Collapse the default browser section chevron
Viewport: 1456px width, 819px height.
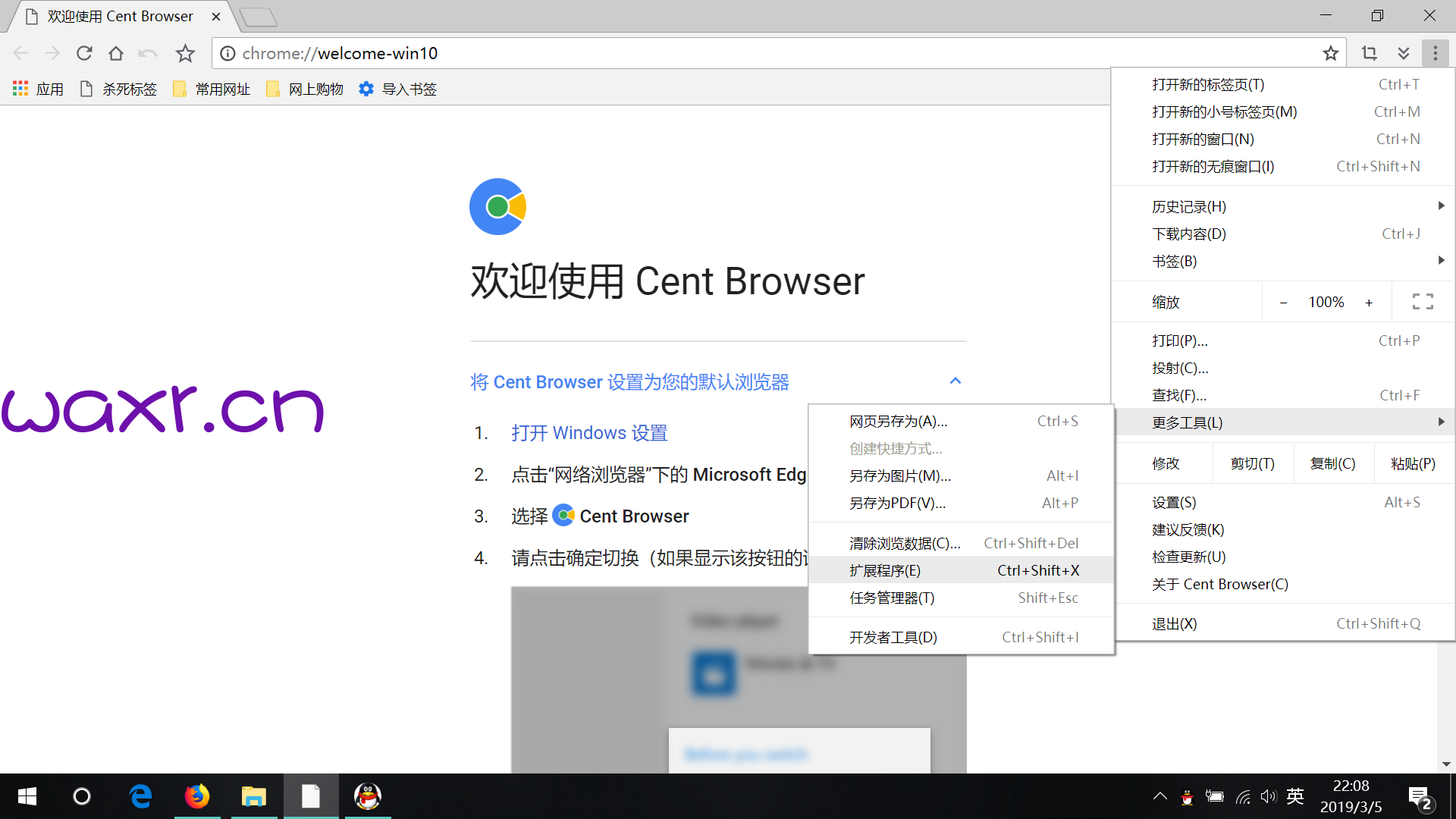click(955, 381)
